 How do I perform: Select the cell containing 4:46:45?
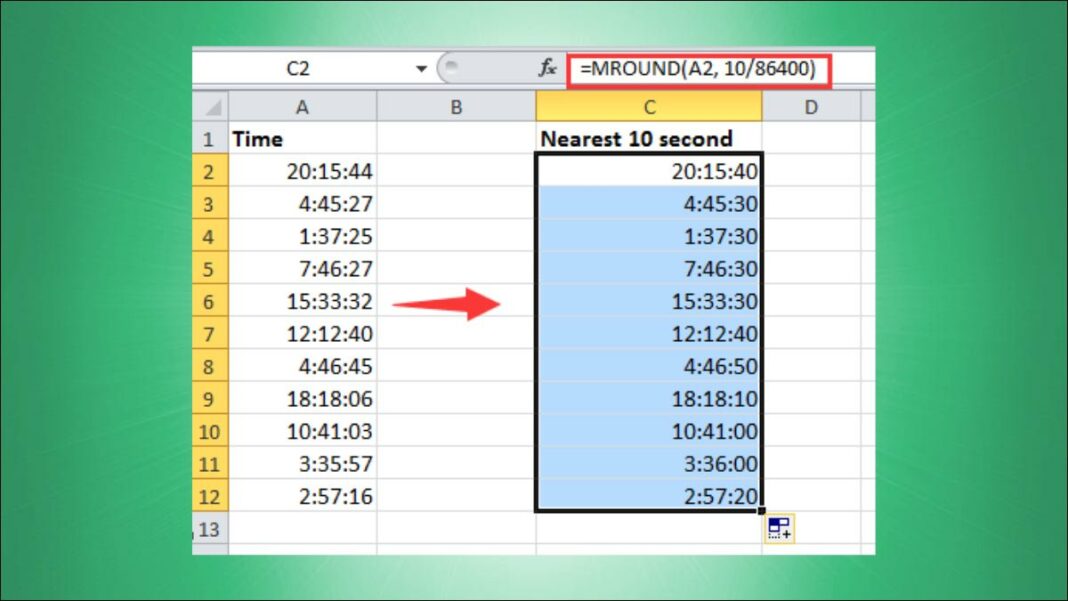[x=302, y=367]
